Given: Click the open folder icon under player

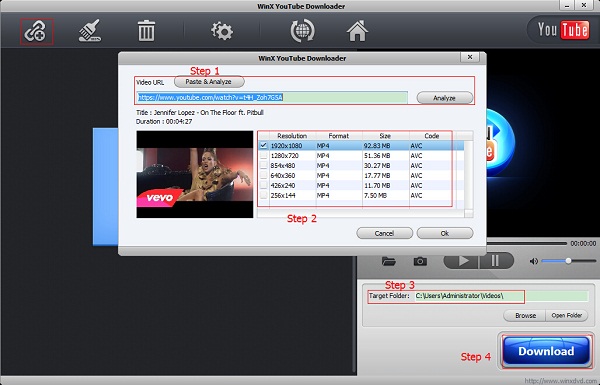Looking at the screenshot, I should point(389,261).
